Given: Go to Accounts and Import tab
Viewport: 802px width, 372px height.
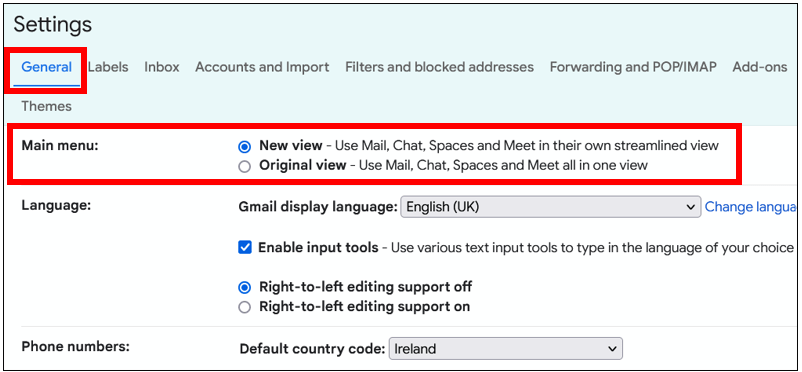Looking at the screenshot, I should tap(262, 67).
